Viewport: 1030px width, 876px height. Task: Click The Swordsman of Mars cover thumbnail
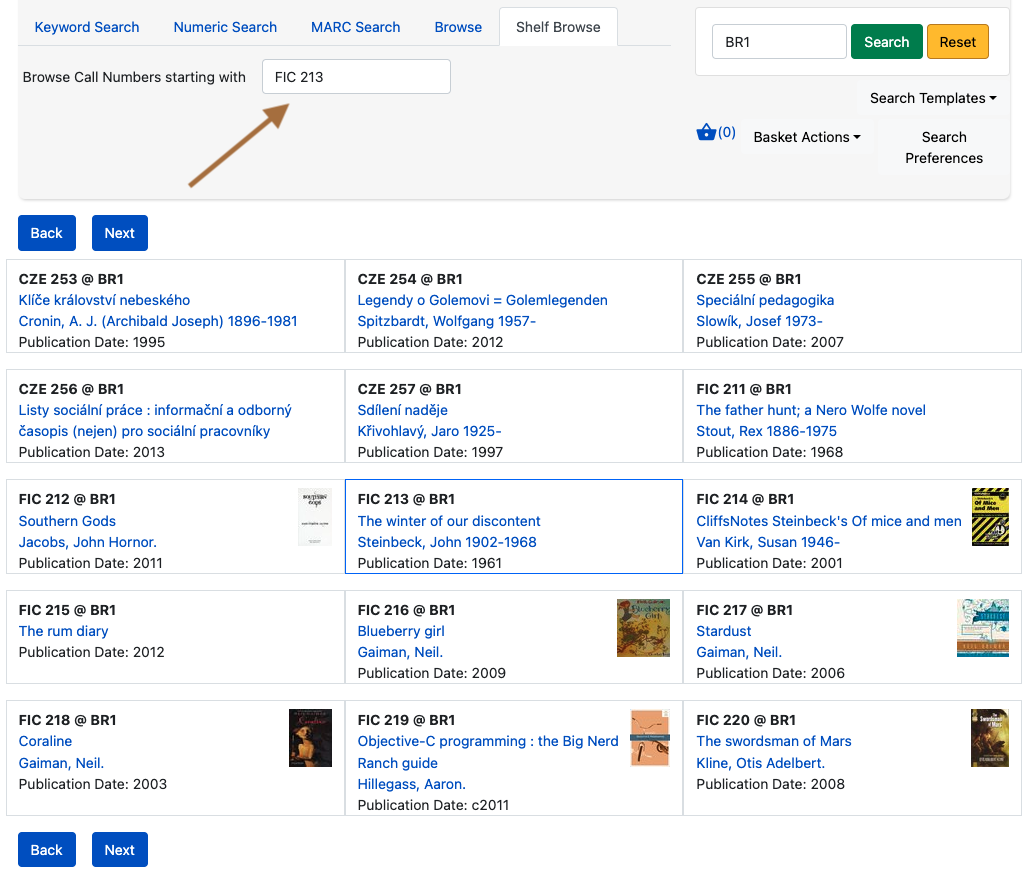(989, 738)
